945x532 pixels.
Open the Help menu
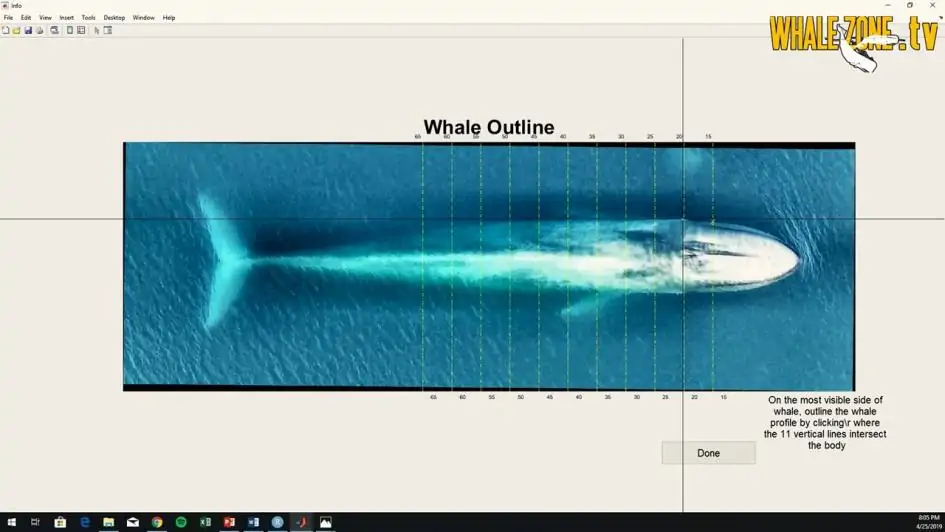[169, 17]
